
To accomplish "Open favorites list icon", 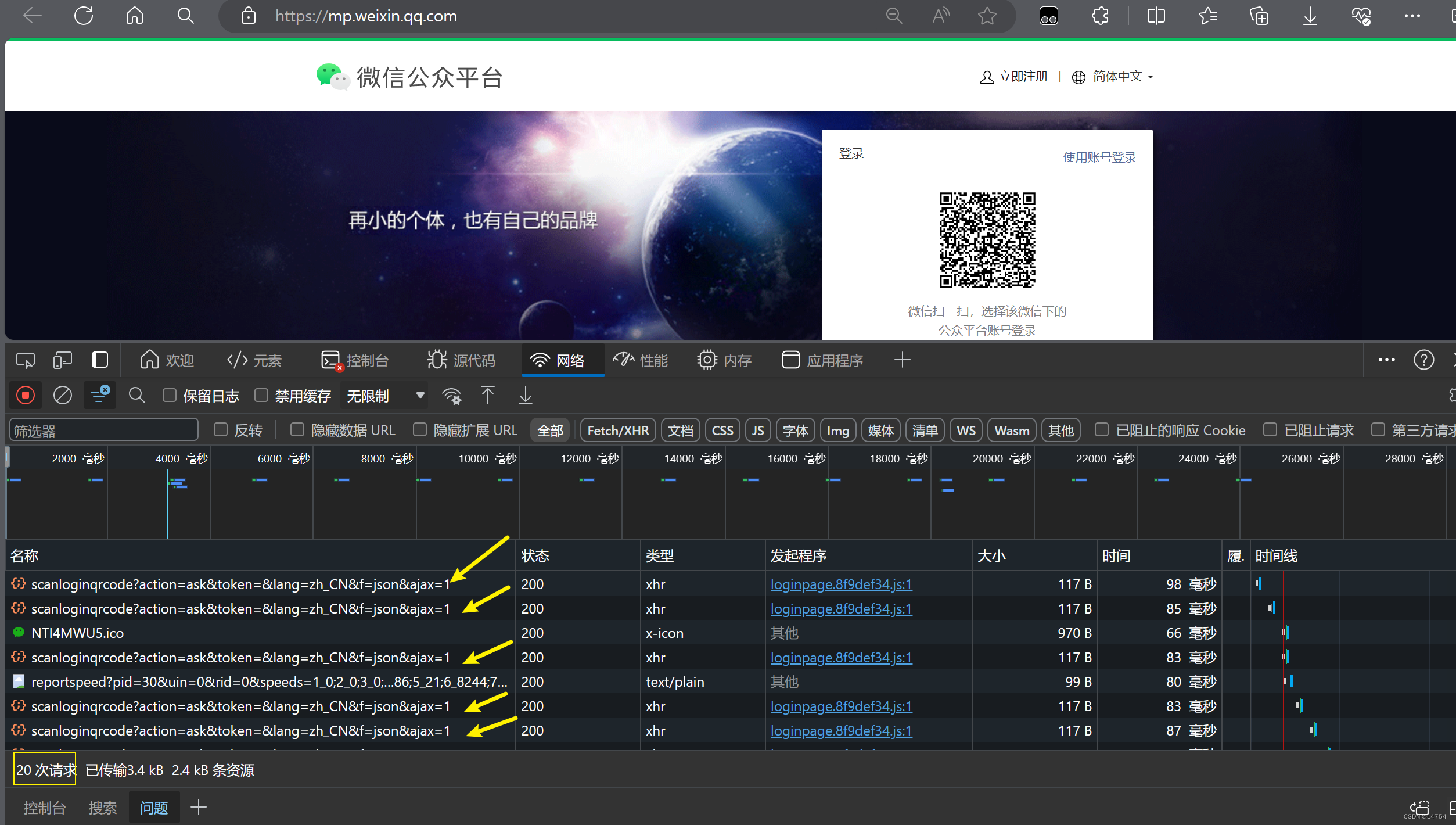I will coord(1208,16).
